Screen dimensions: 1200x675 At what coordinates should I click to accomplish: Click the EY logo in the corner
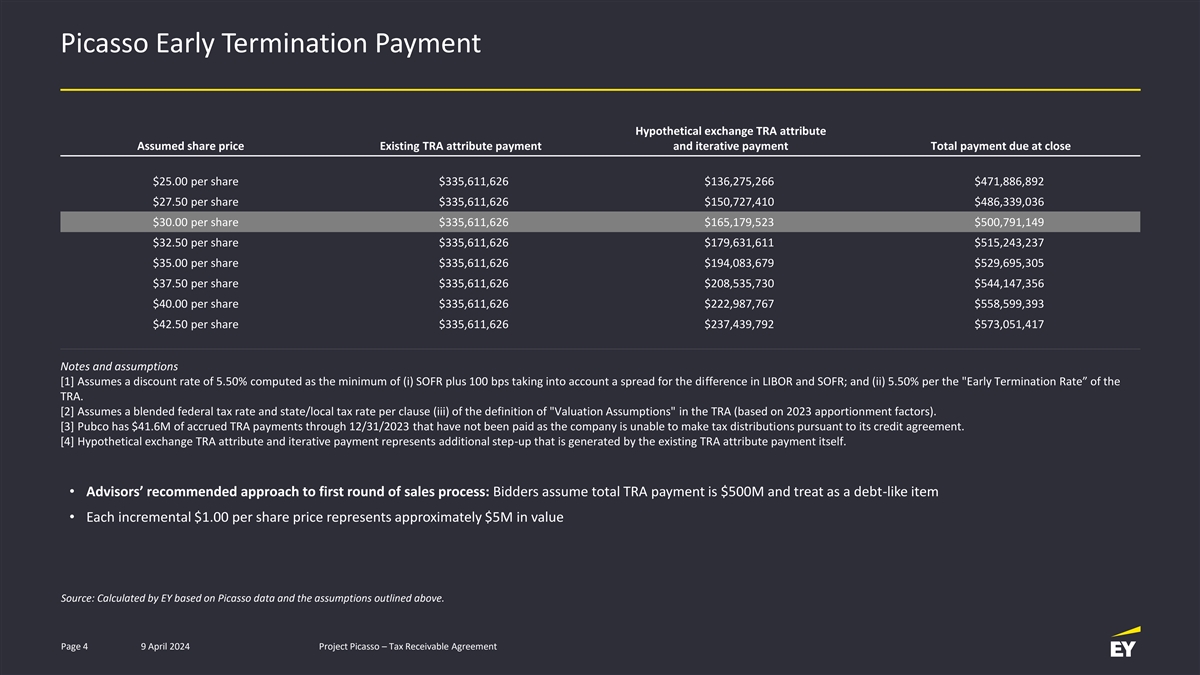[1123, 644]
